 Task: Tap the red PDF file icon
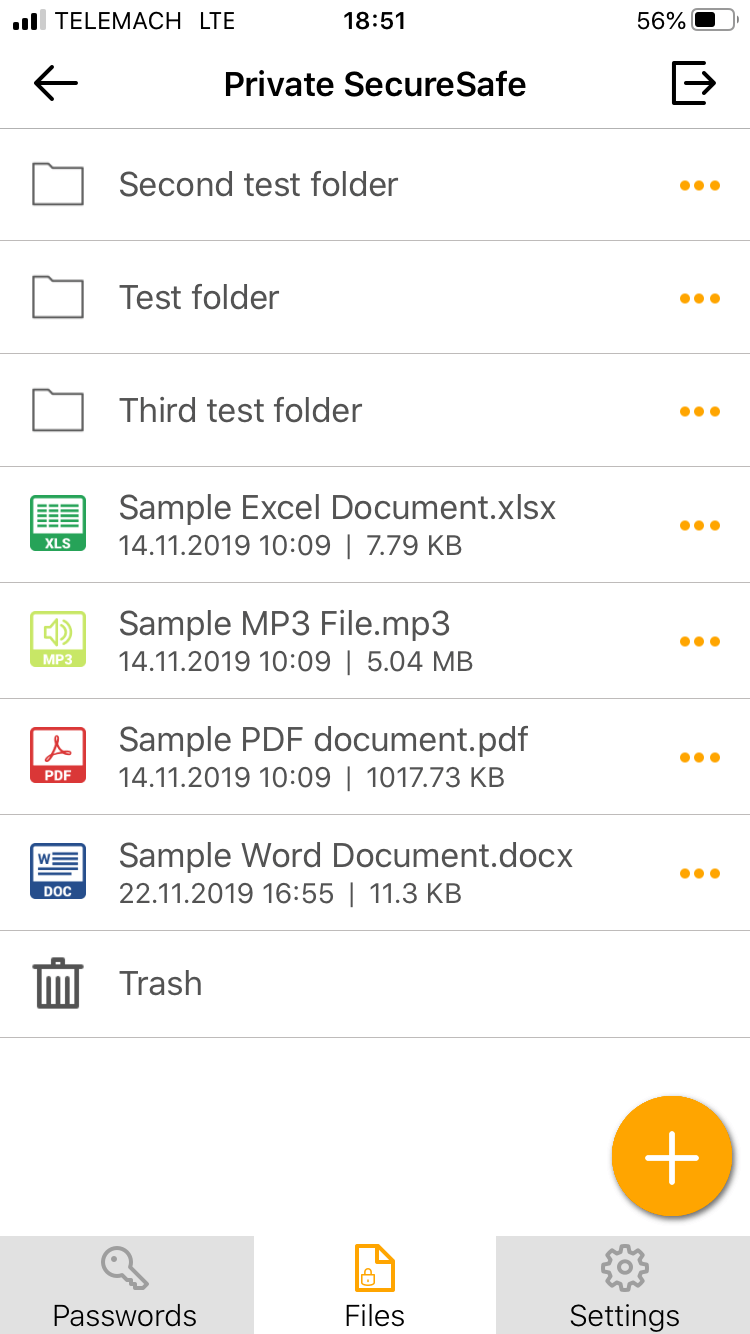pyautogui.click(x=58, y=756)
